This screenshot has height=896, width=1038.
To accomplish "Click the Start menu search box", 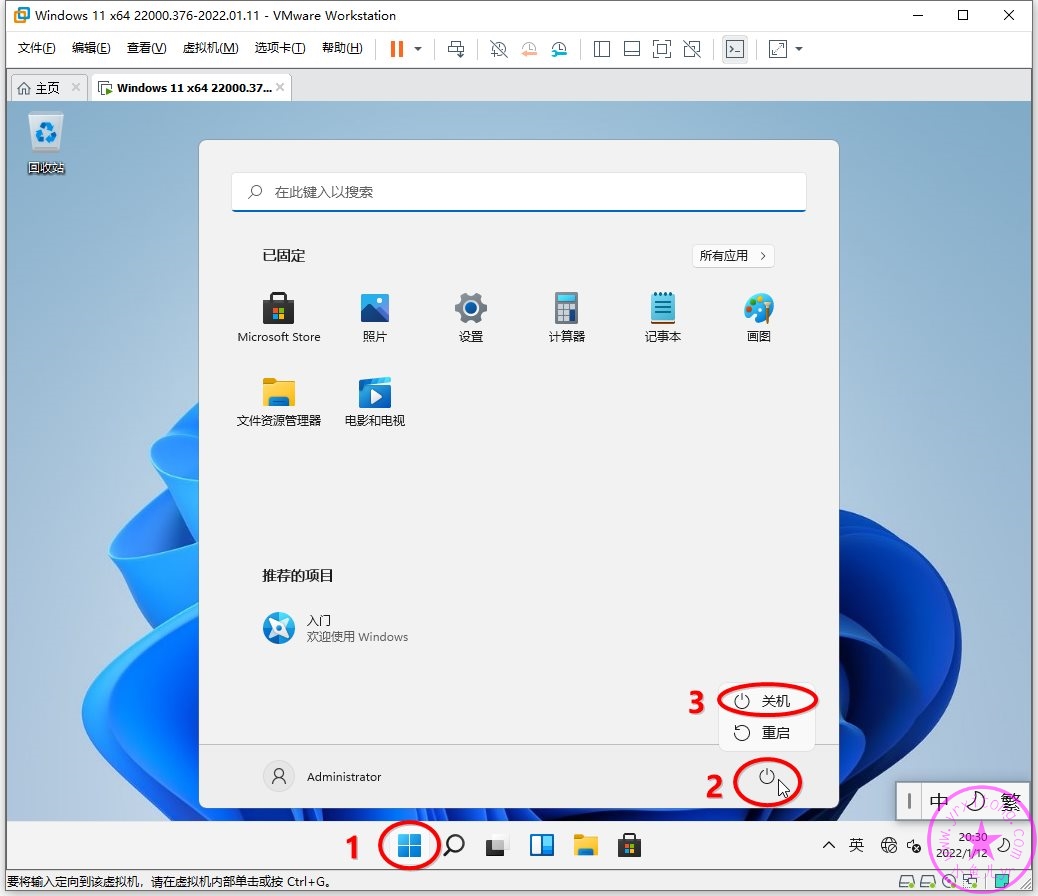I will (518, 191).
